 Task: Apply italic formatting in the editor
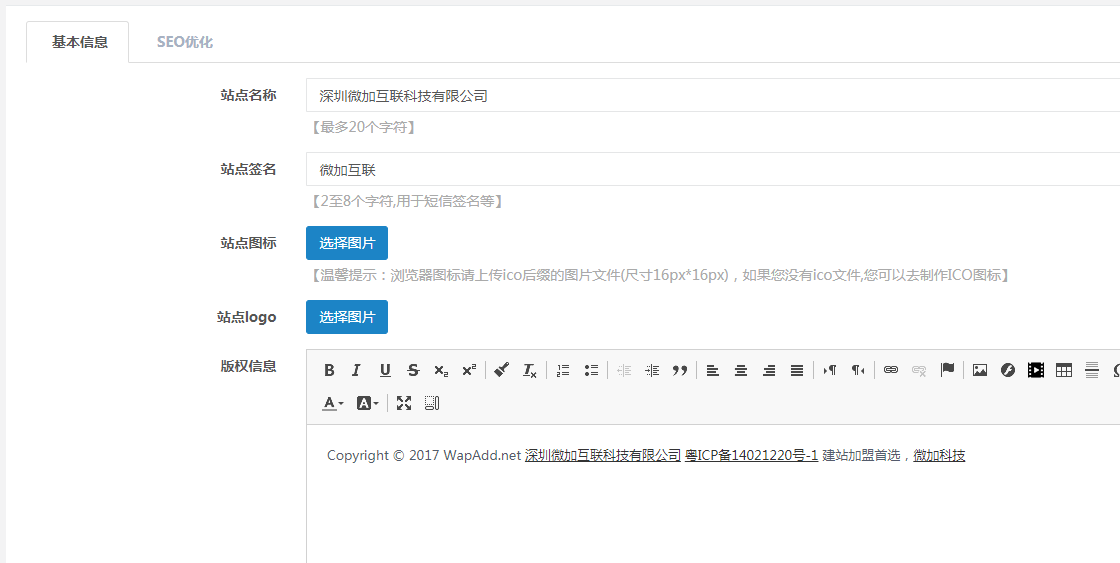356,370
